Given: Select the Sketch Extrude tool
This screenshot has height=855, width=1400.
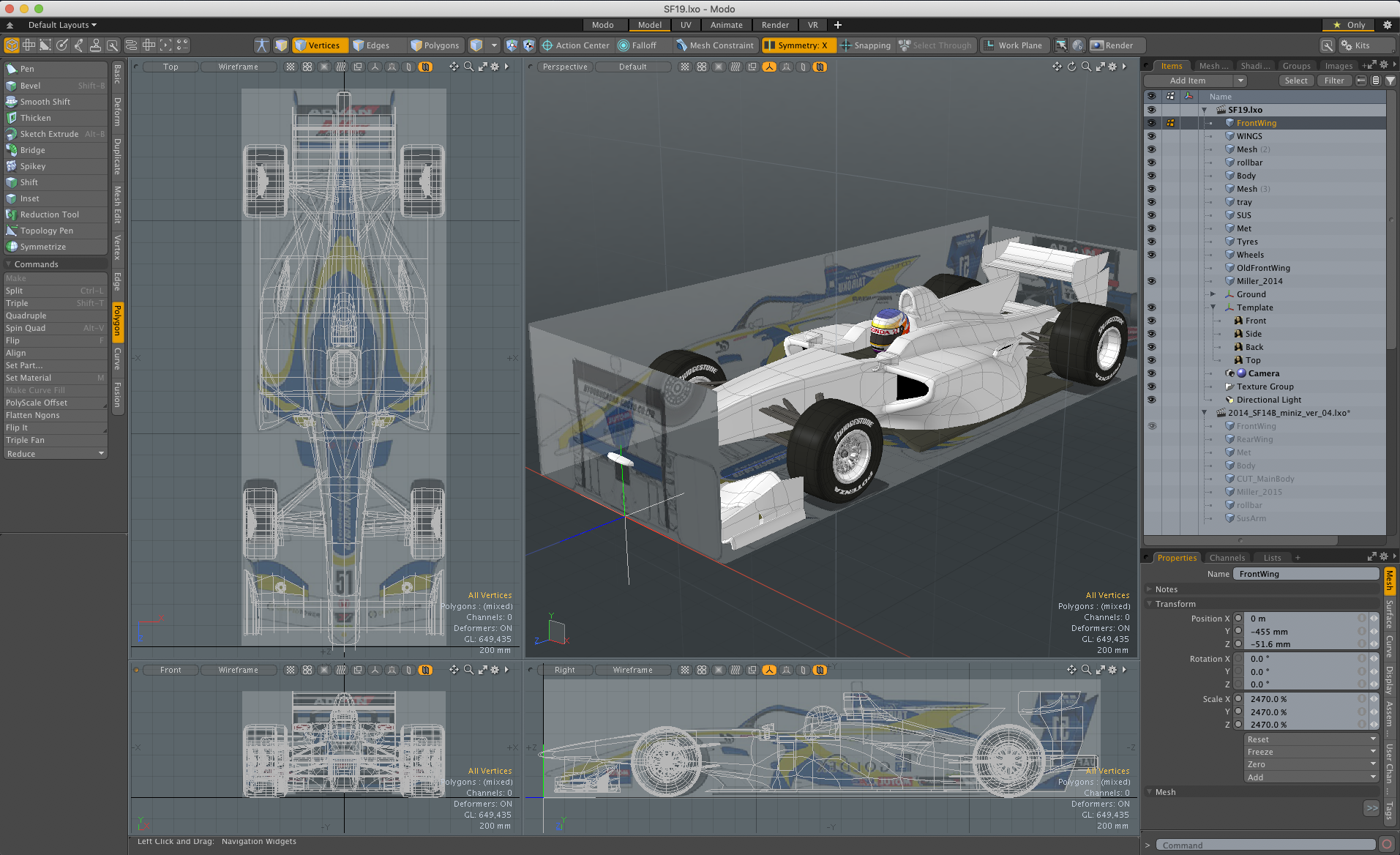Looking at the screenshot, I should pyautogui.click(x=55, y=134).
